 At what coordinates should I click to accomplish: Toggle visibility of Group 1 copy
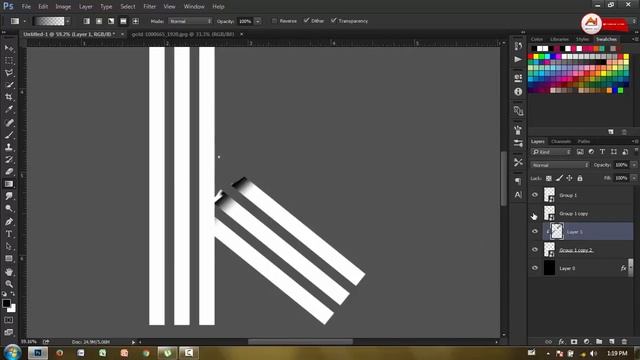coord(535,213)
